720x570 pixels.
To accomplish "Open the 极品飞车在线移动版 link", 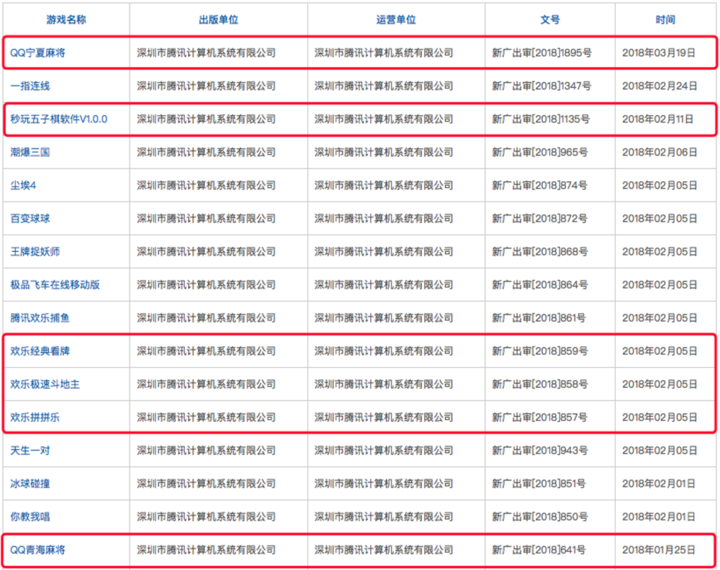I will coord(55,284).
